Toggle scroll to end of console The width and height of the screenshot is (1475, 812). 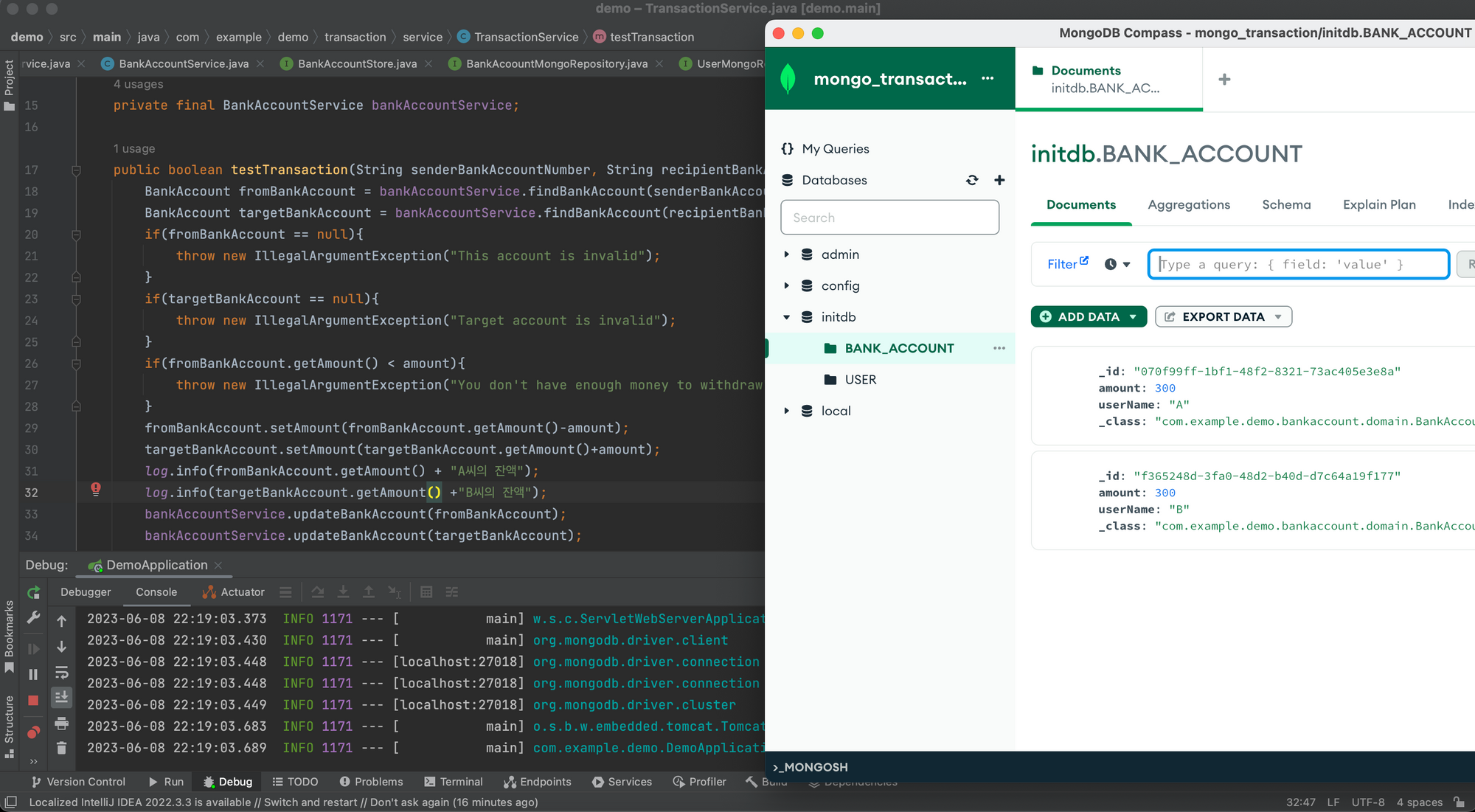(x=62, y=697)
